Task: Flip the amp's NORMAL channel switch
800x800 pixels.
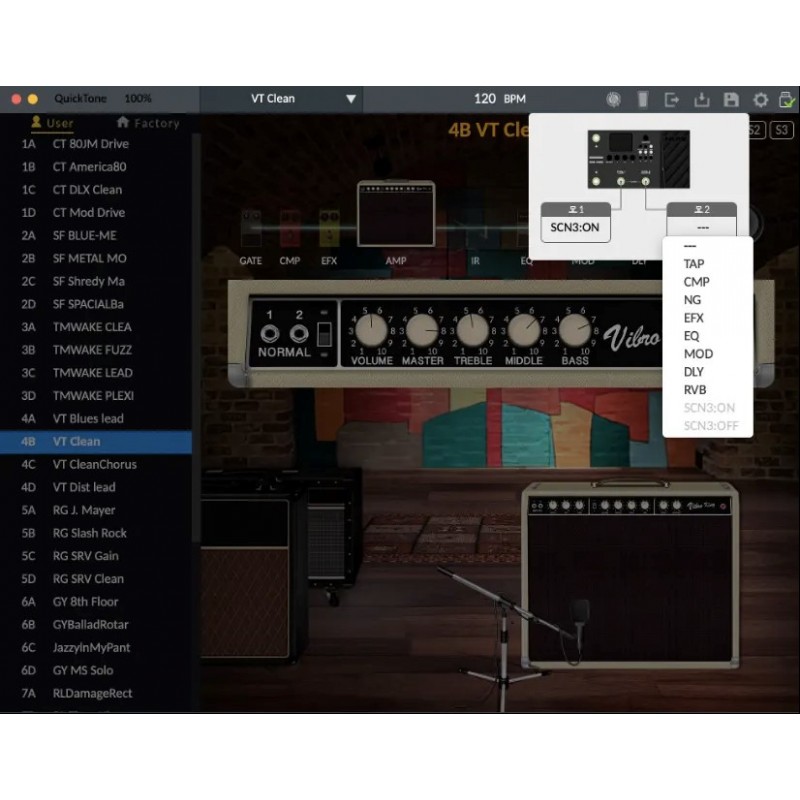Action: click(323, 334)
